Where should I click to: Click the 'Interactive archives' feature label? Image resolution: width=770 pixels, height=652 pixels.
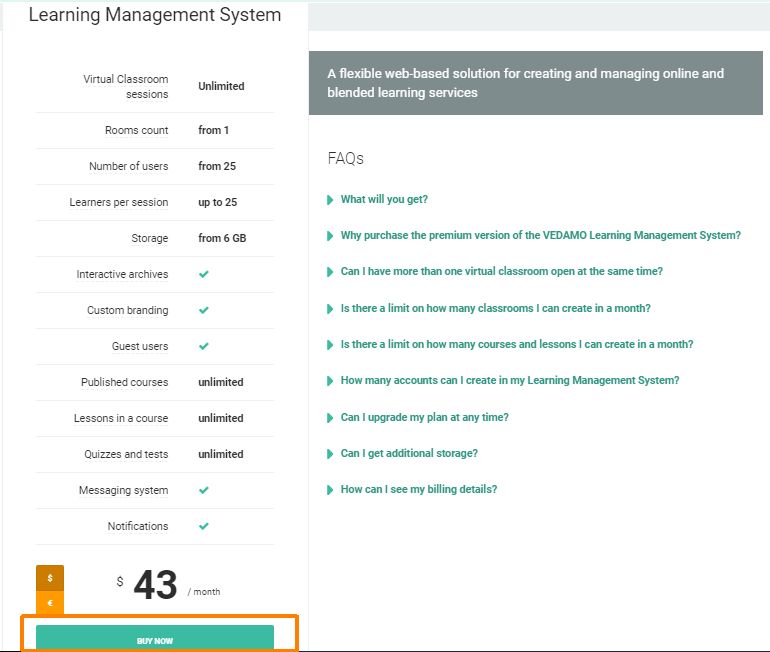tap(122, 274)
